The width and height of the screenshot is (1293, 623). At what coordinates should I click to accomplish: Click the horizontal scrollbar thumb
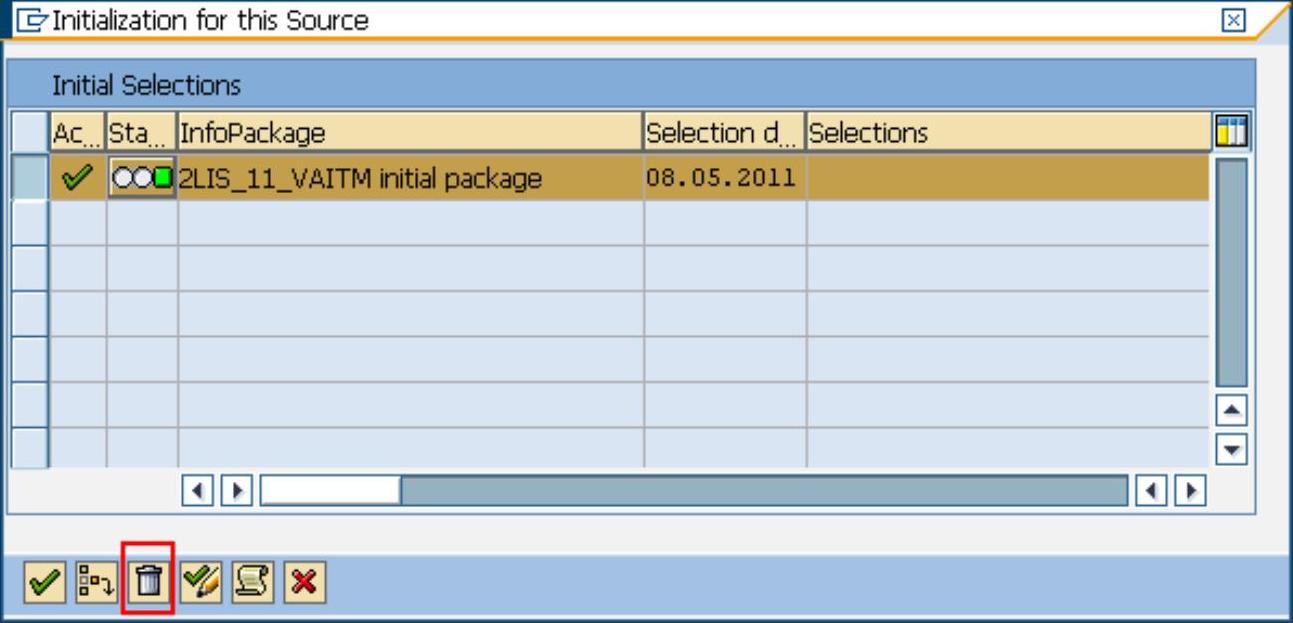point(330,491)
